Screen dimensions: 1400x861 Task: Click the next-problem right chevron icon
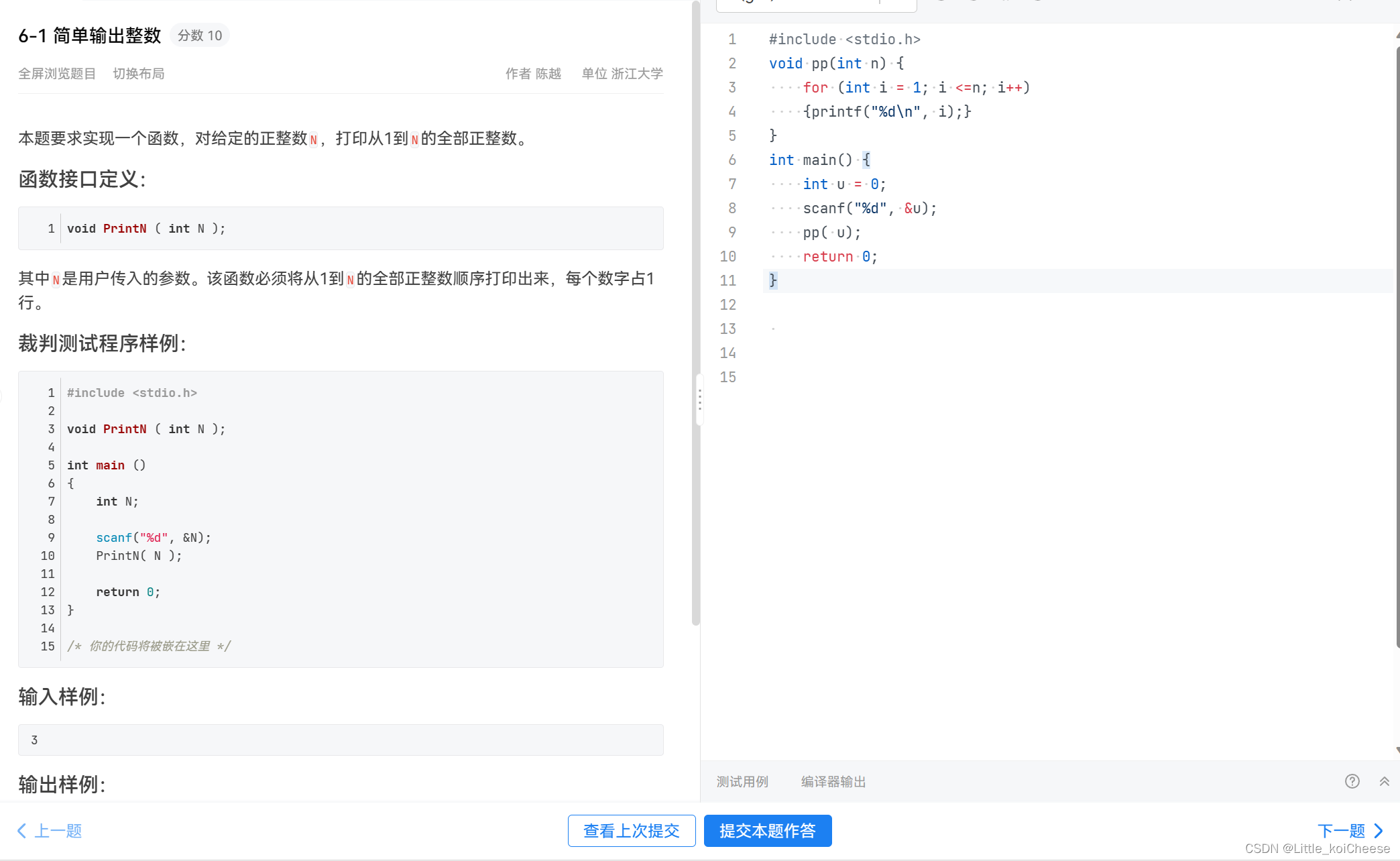point(1379,831)
